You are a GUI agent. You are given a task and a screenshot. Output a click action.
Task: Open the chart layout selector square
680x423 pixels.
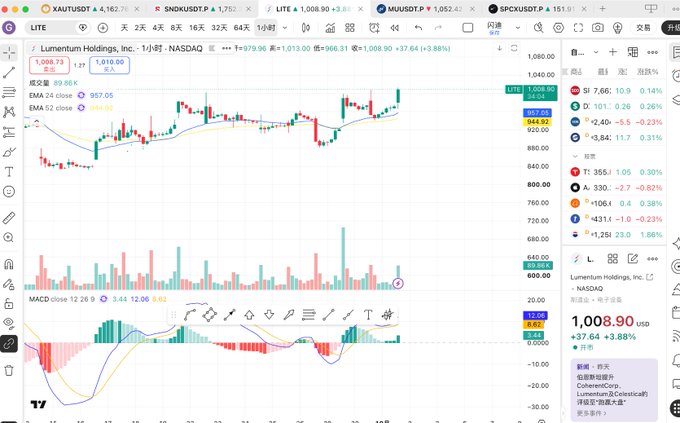pos(468,28)
